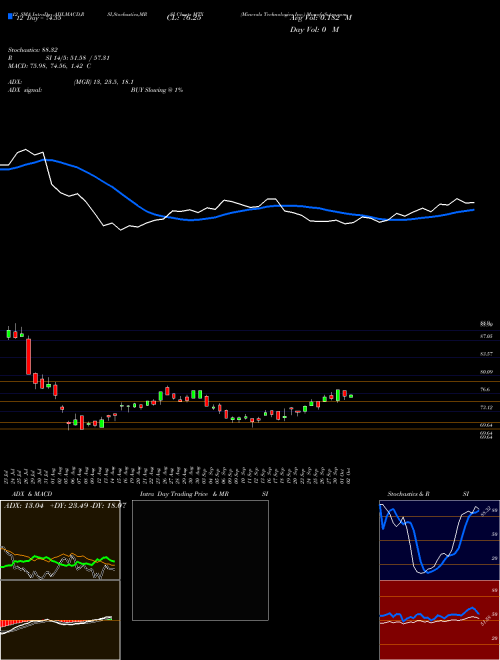
Task: Open the blue Stochastics oscillator panel
Action: click(x=439, y=540)
